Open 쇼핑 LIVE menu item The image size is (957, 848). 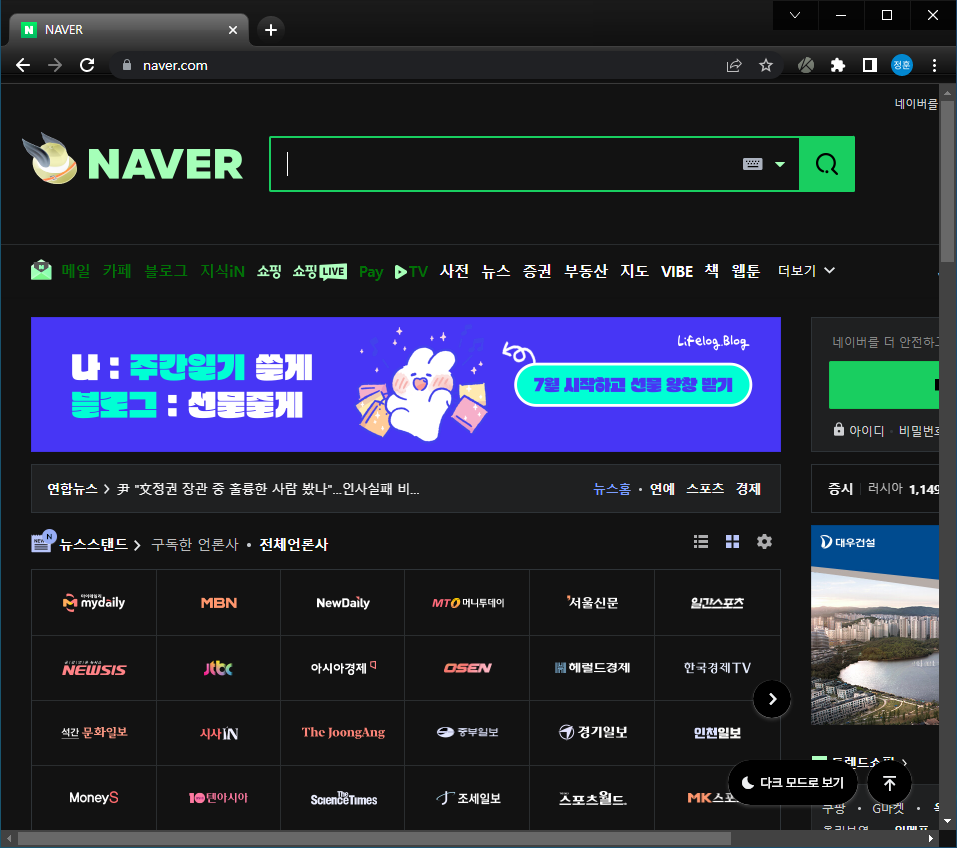coord(320,271)
